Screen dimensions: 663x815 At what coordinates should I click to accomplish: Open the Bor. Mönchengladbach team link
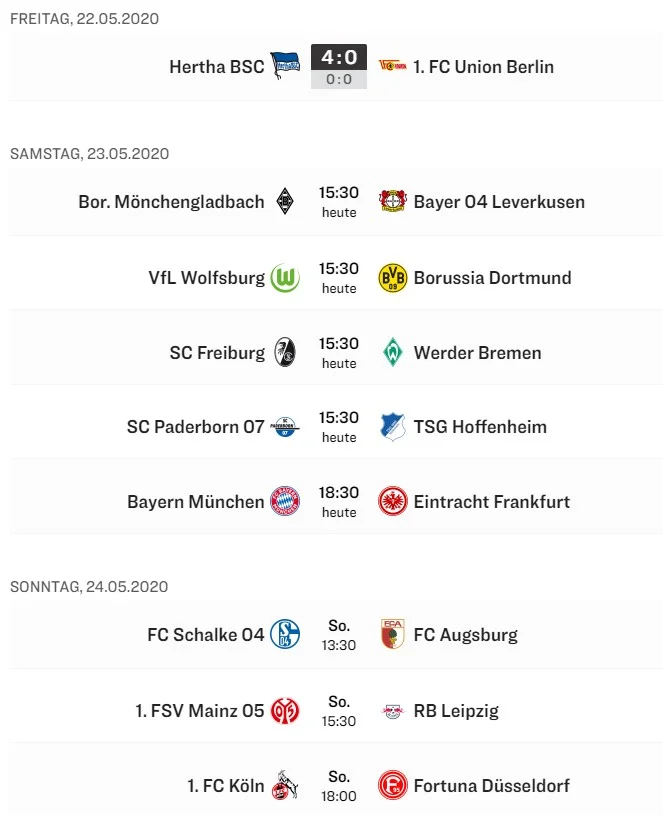[x=171, y=202]
